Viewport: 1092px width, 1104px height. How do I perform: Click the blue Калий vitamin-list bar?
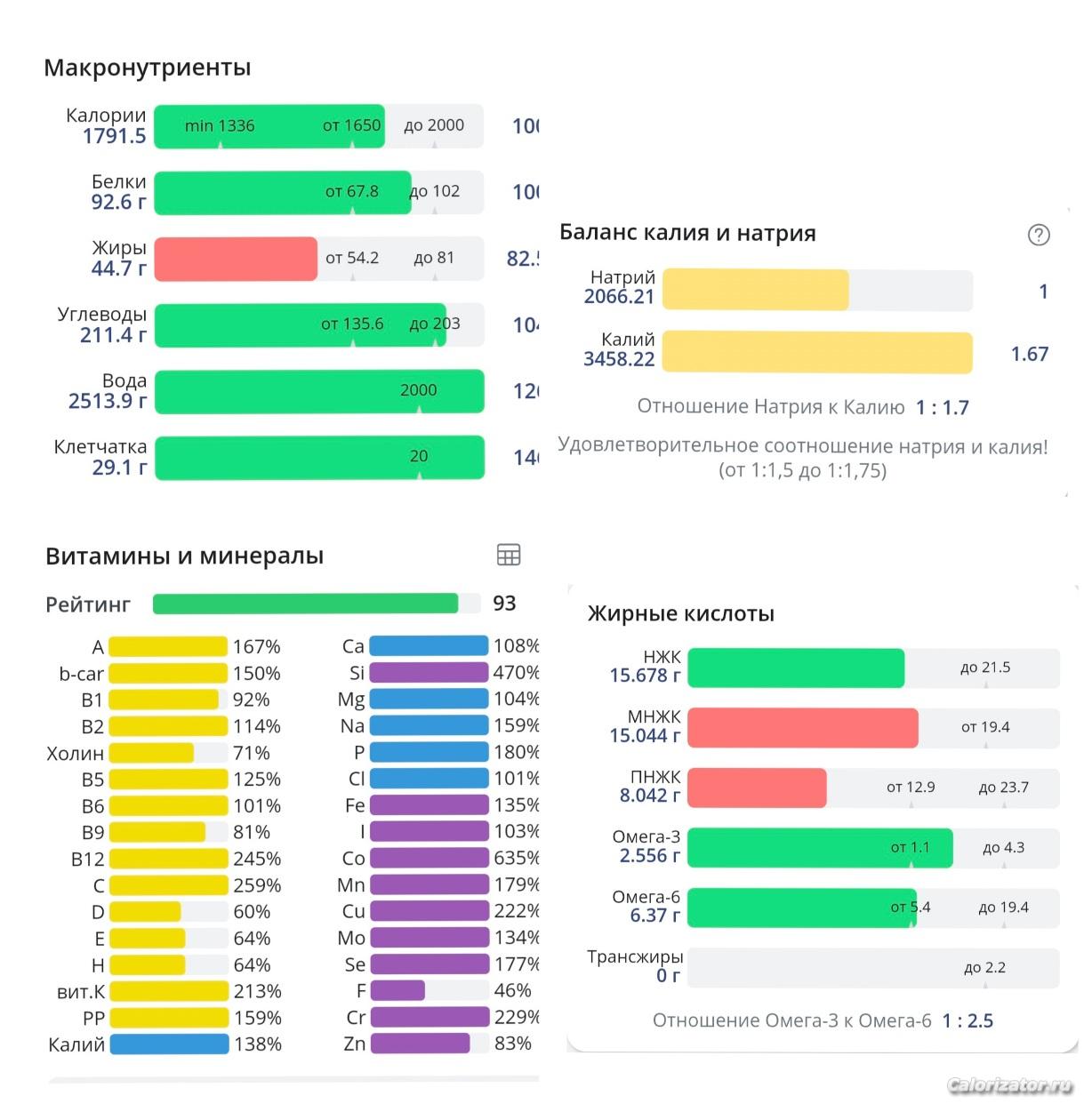pos(168,1044)
